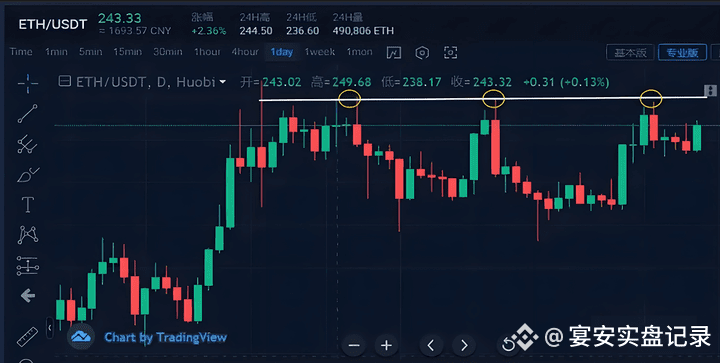Click the 243.33 last price
The image size is (720, 363).
[119, 18]
